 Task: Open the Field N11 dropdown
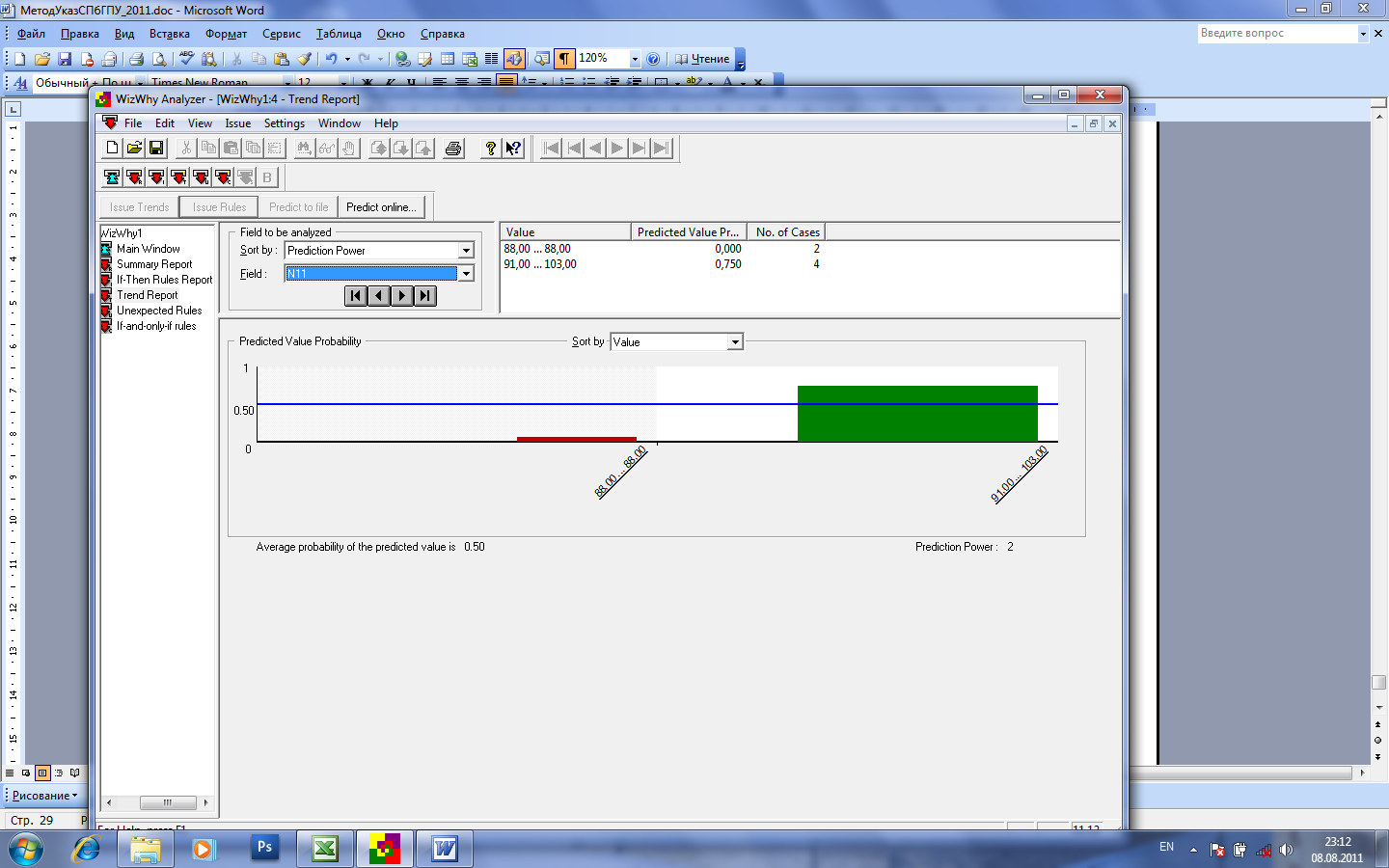466,274
